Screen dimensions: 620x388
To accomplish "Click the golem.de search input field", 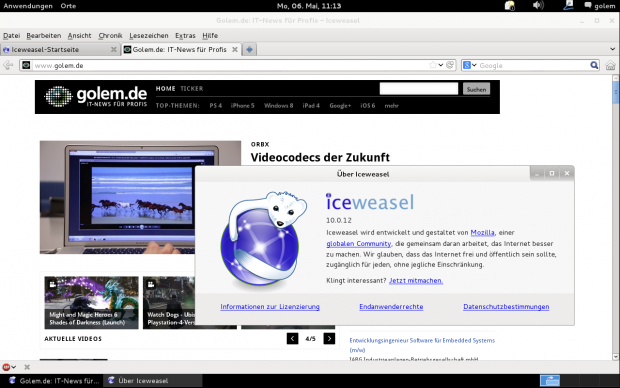I will coord(419,89).
